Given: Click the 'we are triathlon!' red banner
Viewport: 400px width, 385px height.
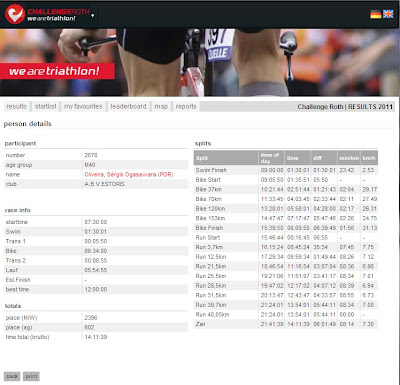Looking at the screenshot, I should [57, 71].
